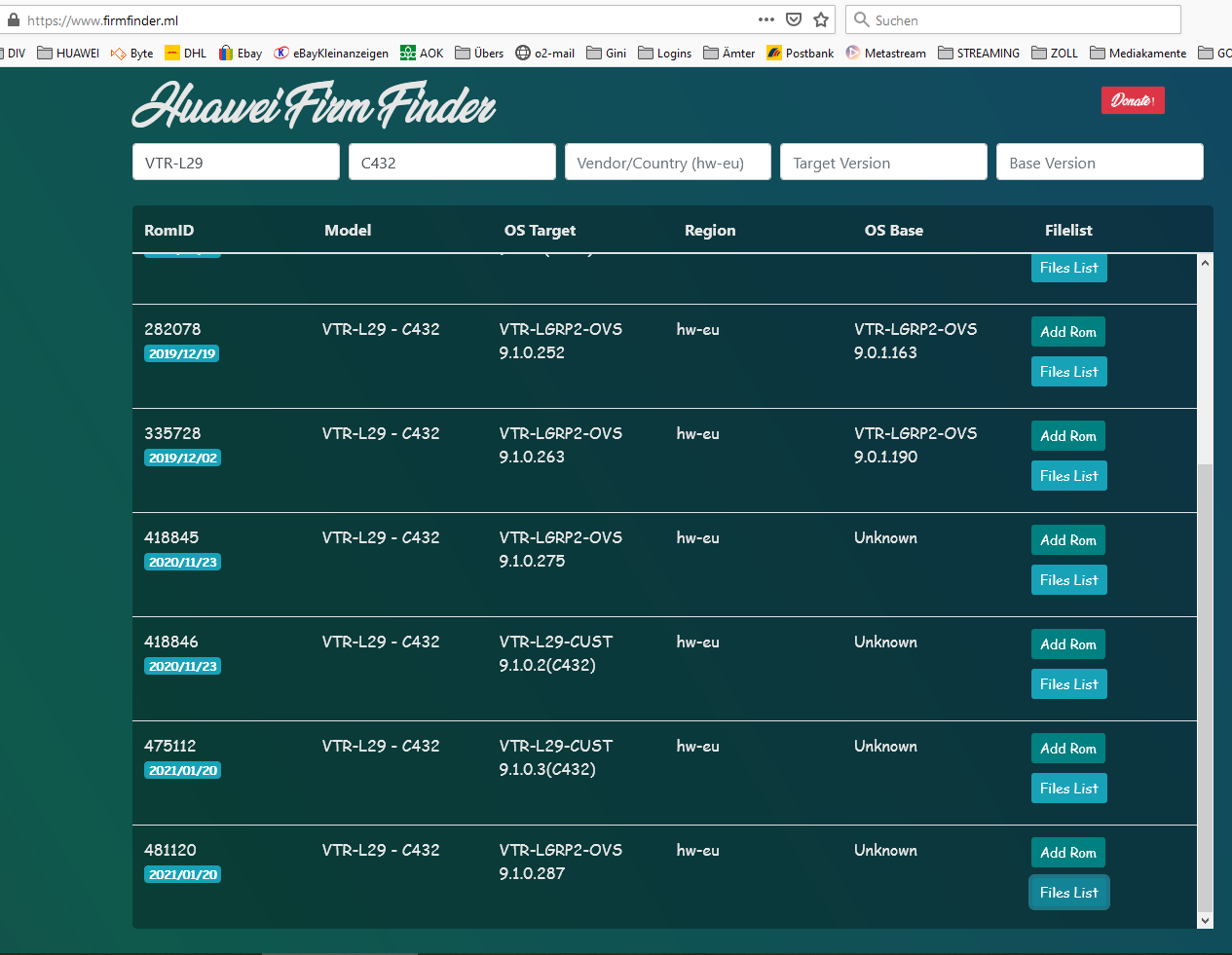The height and width of the screenshot is (955, 1232).
Task: Open the Logins bookmarks folder
Action: pyautogui.click(x=665, y=53)
